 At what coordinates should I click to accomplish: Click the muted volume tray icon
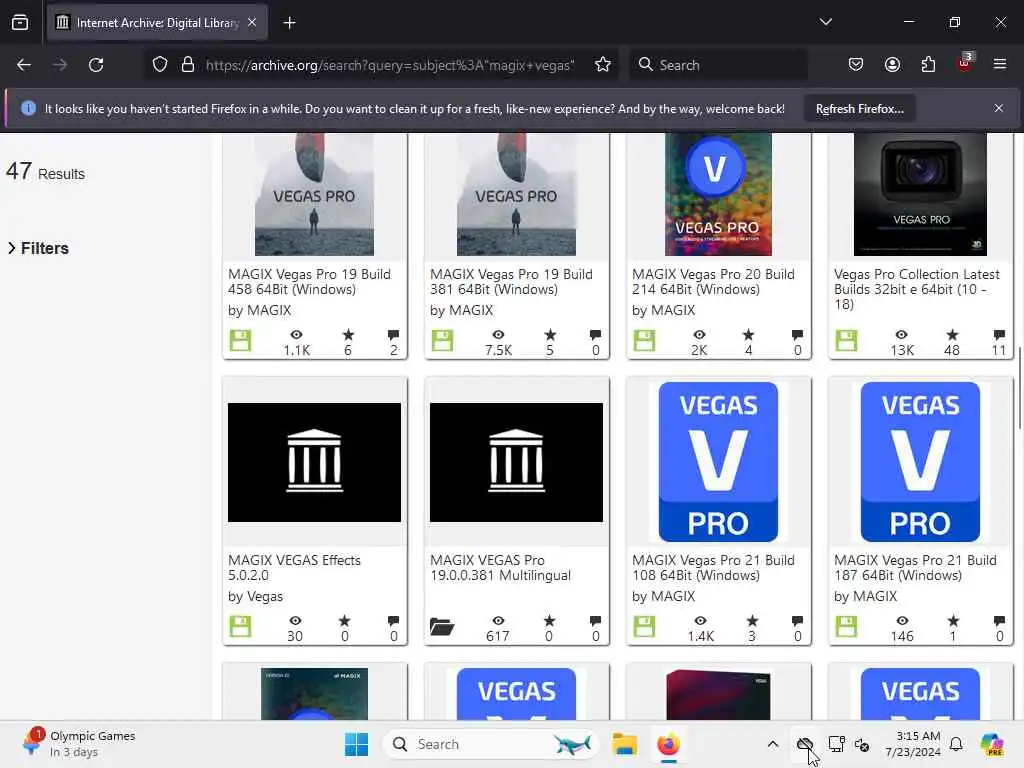coord(862,744)
